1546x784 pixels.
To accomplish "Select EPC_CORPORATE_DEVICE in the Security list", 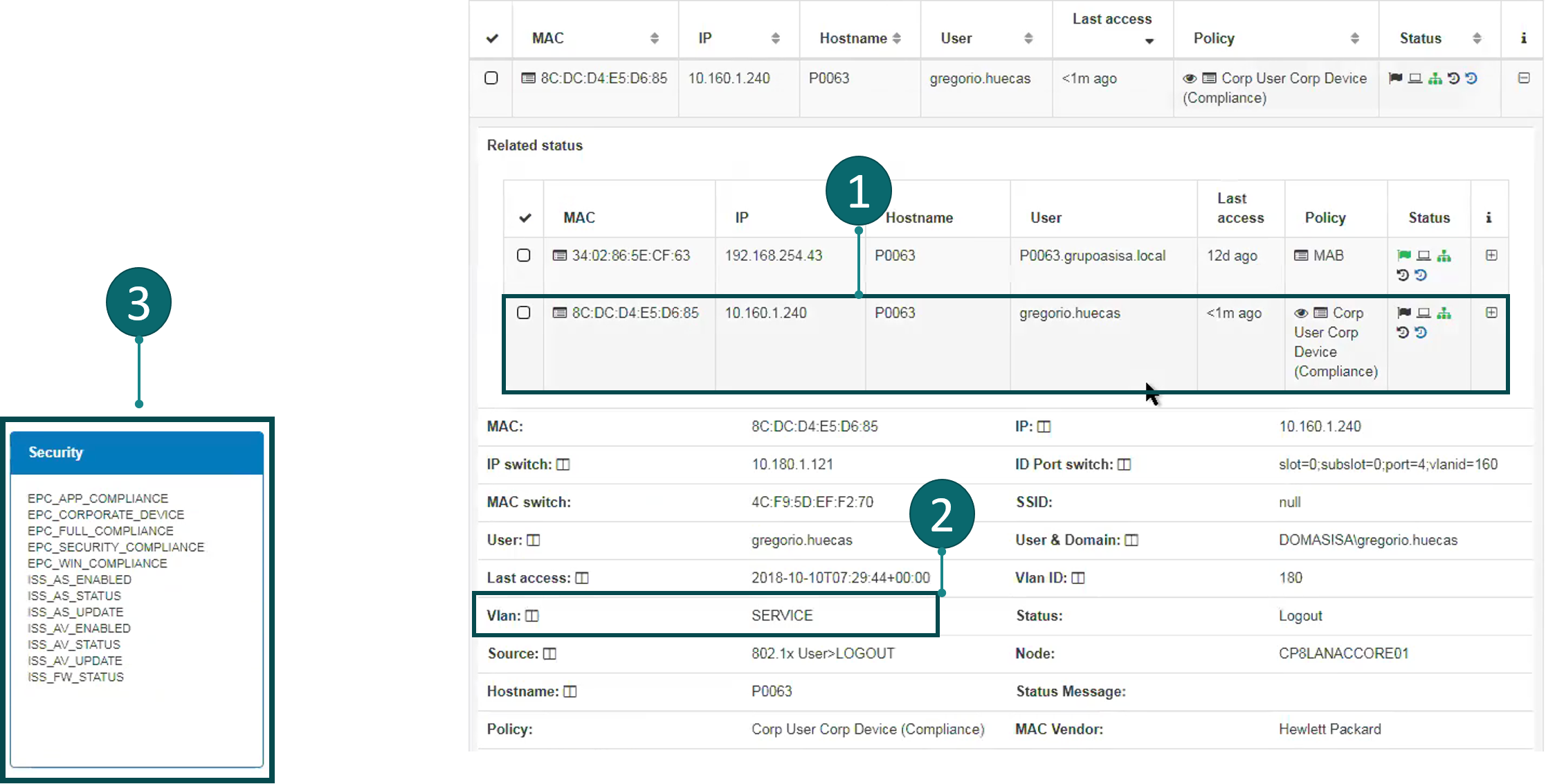I will (x=106, y=515).
